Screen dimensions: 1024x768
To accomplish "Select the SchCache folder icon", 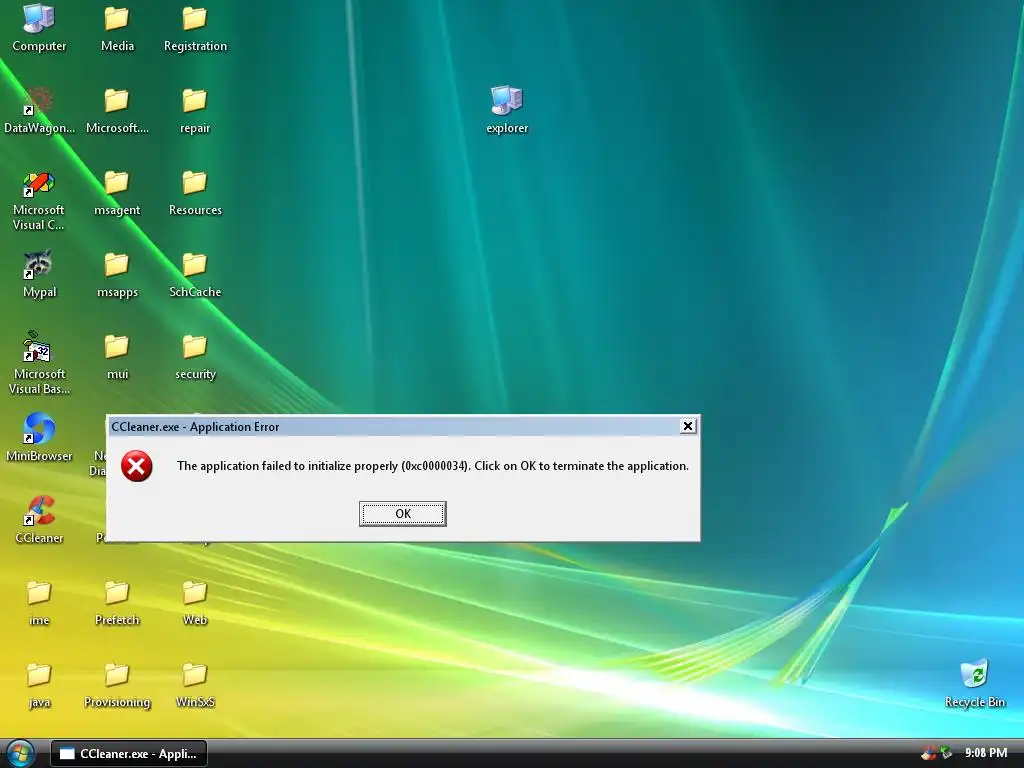I will click(x=195, y=274).
